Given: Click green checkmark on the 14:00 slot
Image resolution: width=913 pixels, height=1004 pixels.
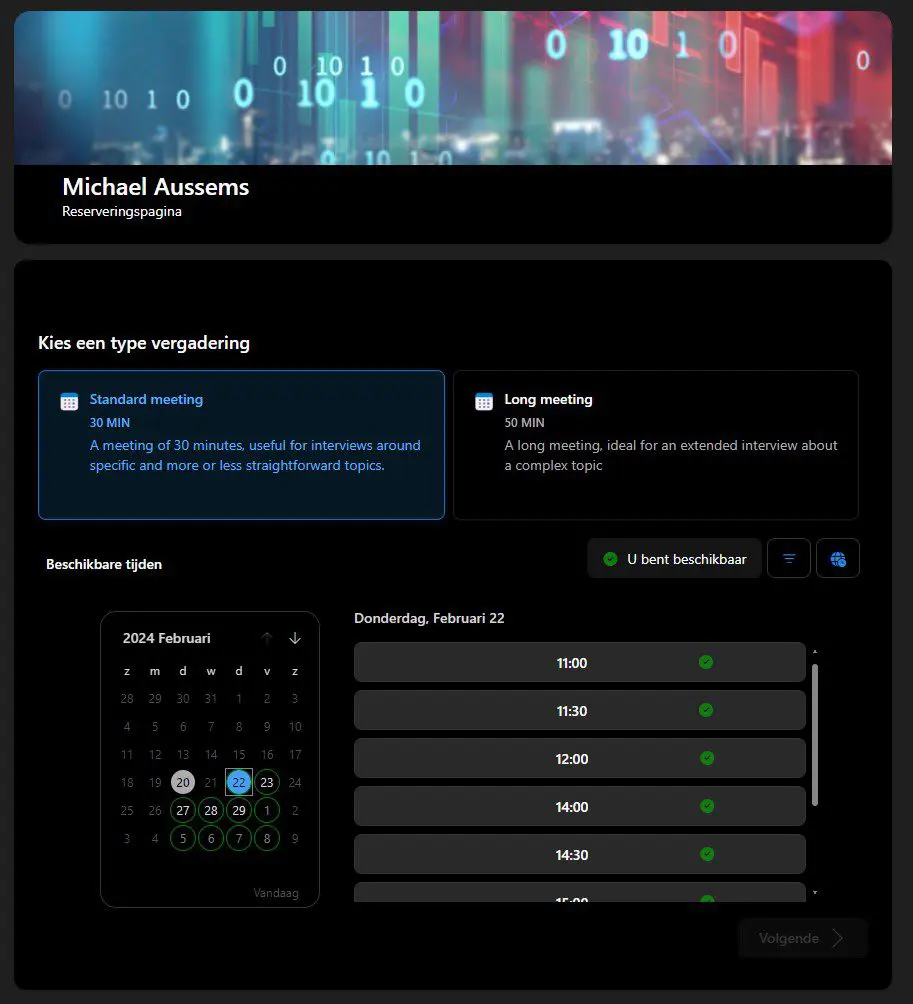Looking at the screenshot, I should [x=707, y=806].
